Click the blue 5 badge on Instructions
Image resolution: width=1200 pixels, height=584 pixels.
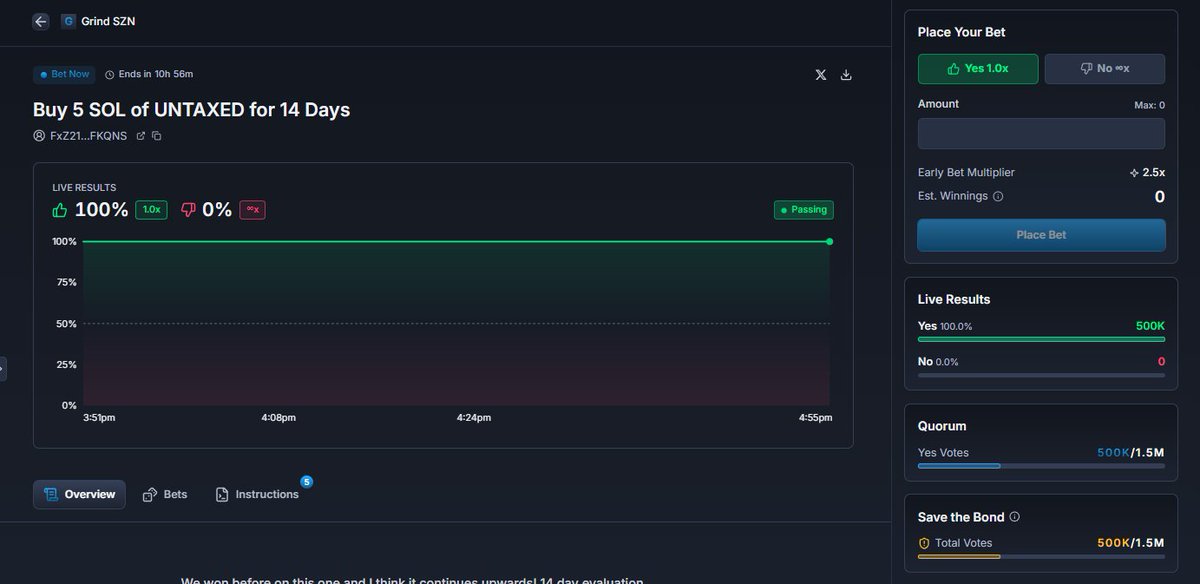click(x=306, y=481)
